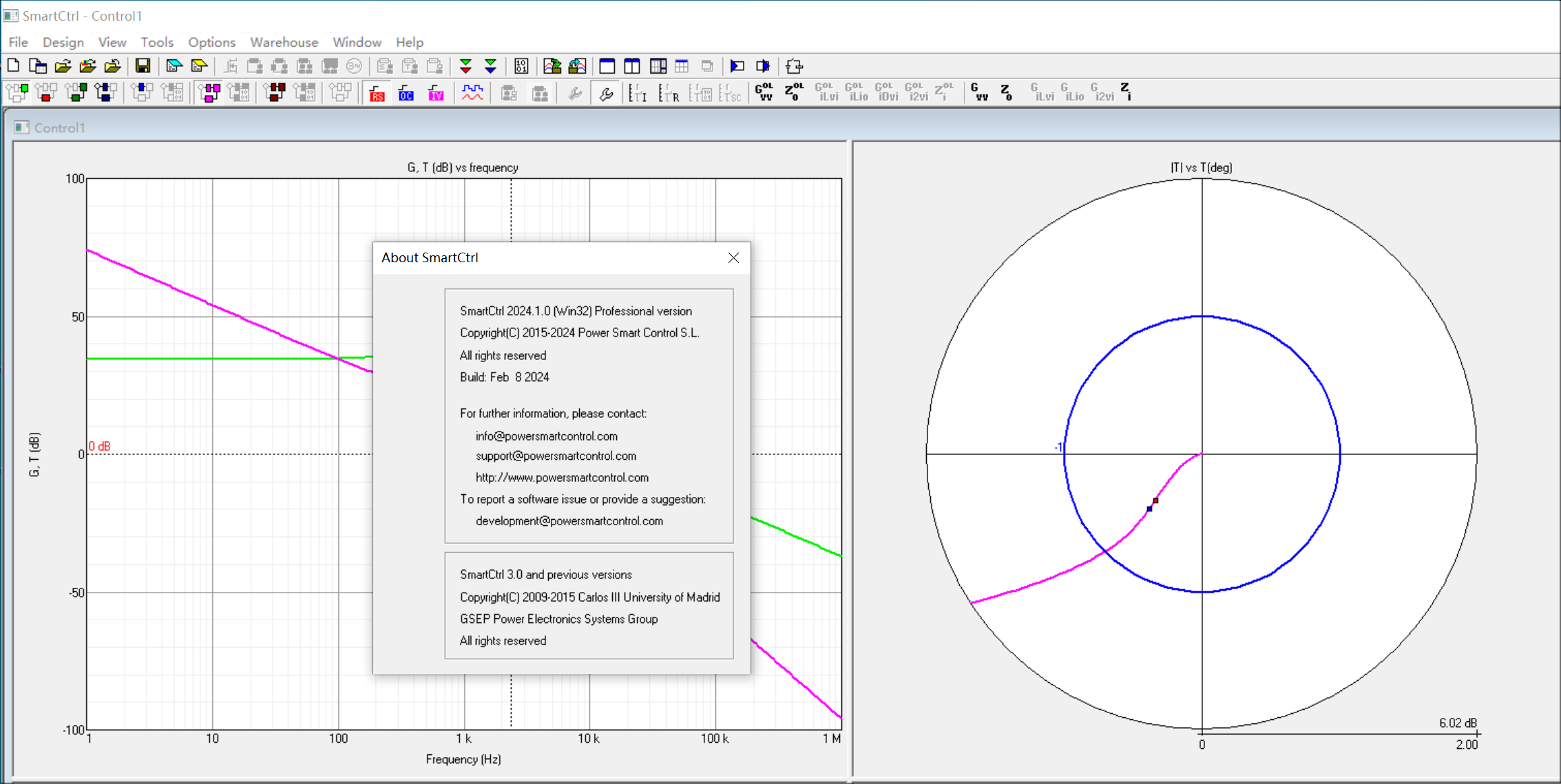Image resolution: width=1561 pixels, height=784 pixels.
Task: Open the Options menu
Action: click(211, 42)
